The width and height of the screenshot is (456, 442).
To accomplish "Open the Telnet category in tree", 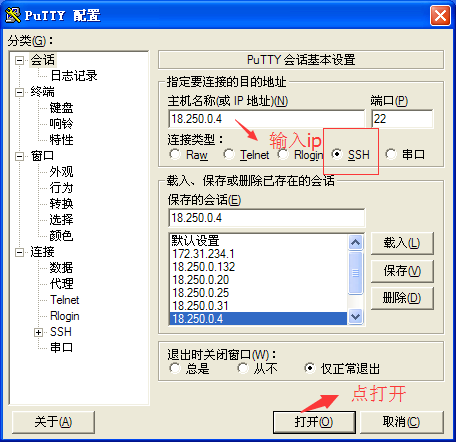I will point(65,300).
